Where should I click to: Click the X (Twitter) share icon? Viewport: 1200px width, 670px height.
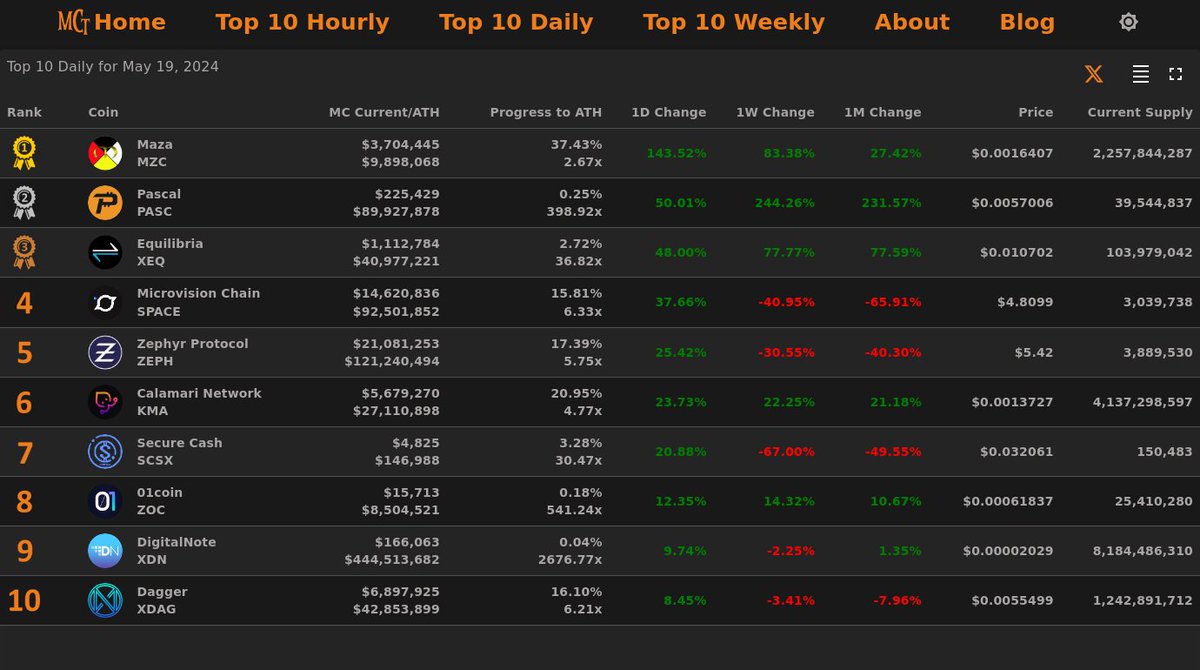[1094, 74]
